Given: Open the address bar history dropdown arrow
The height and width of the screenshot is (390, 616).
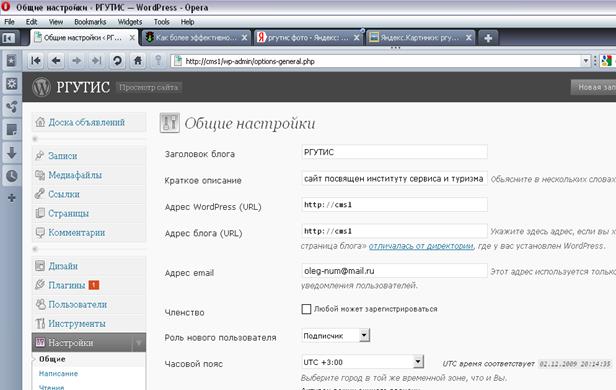Looking at the screenshot, I should click(585, 61).
